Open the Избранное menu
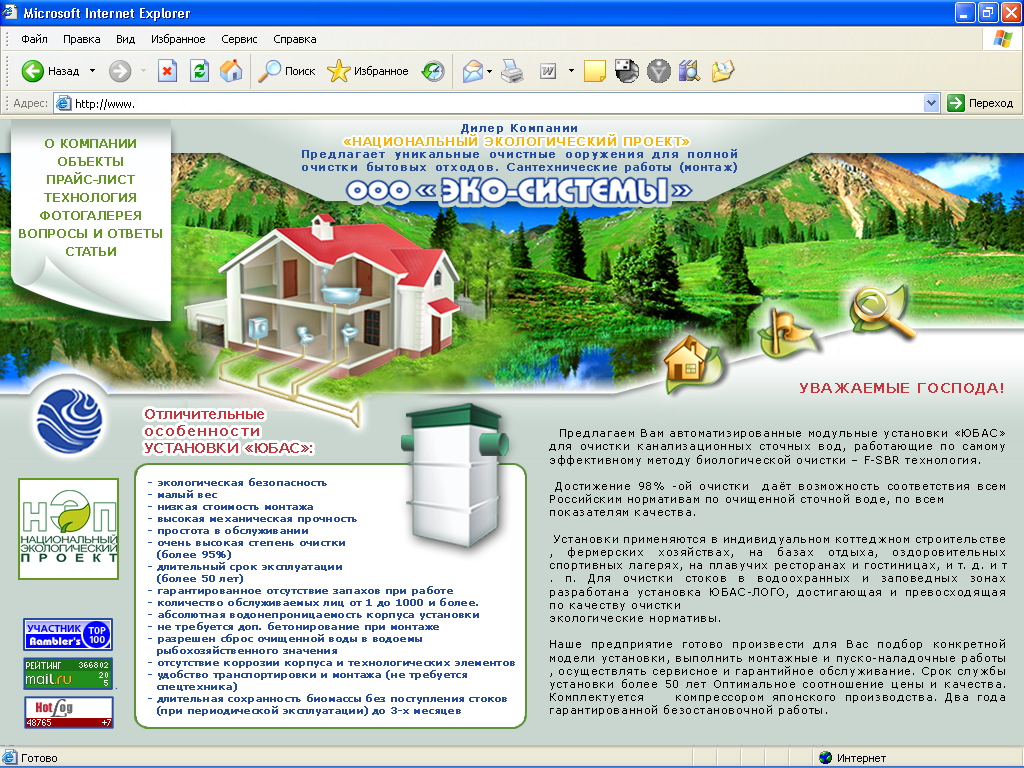1024x768 pixels. (178, 39)
